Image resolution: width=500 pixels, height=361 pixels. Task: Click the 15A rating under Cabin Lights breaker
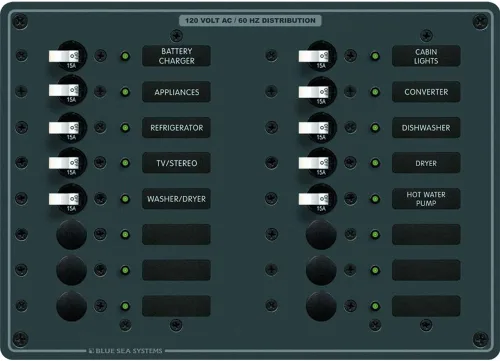point(321,66)
